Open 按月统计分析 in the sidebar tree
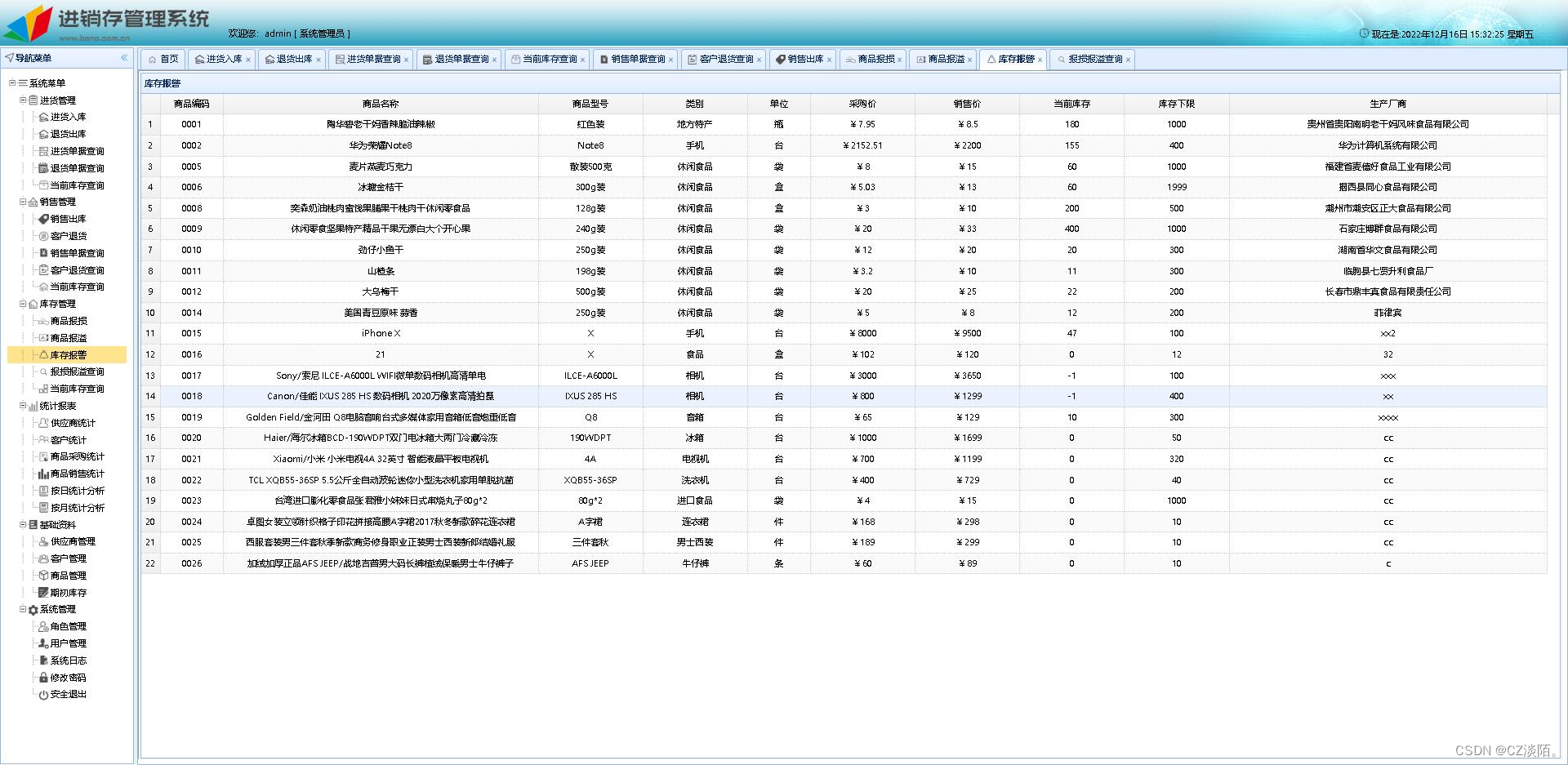 point(77,508)
